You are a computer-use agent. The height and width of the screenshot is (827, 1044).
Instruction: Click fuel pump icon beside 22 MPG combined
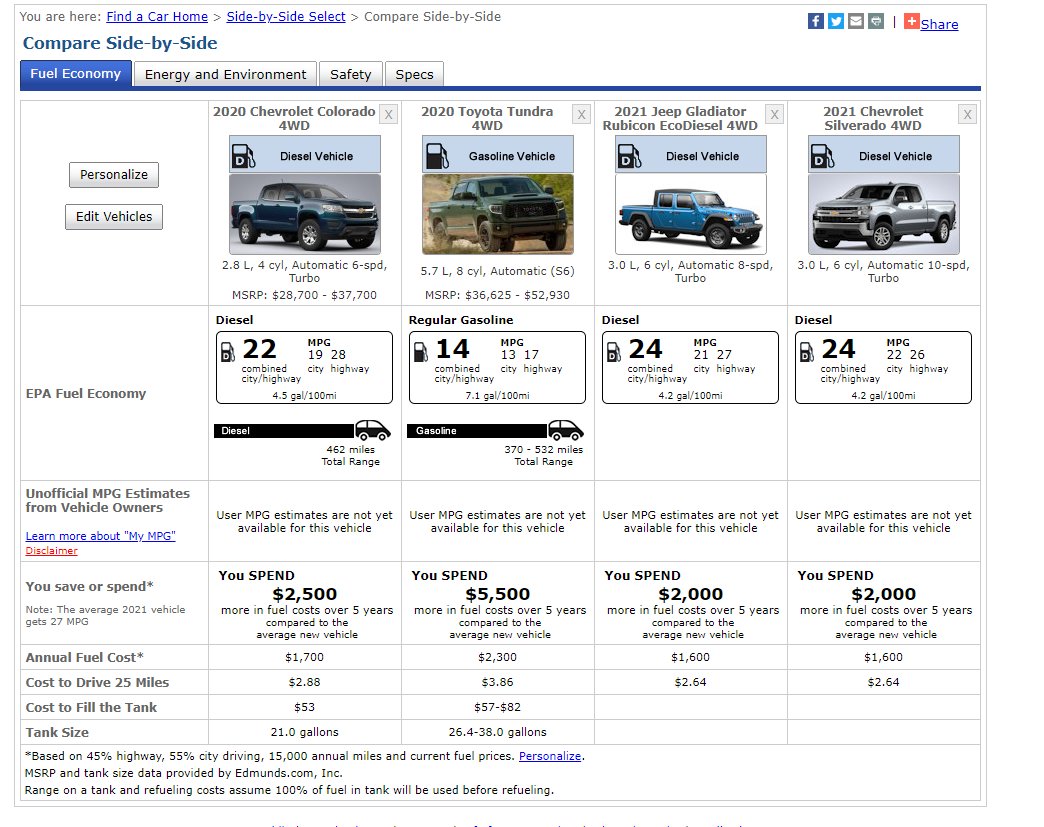[228, 352]
